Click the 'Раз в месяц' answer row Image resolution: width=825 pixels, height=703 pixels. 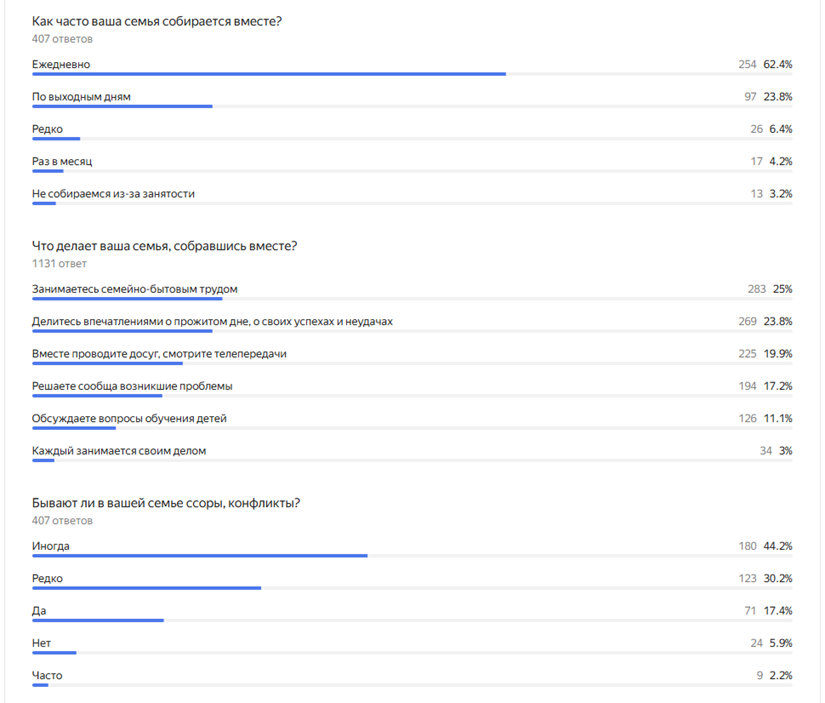tap(412, 164)
